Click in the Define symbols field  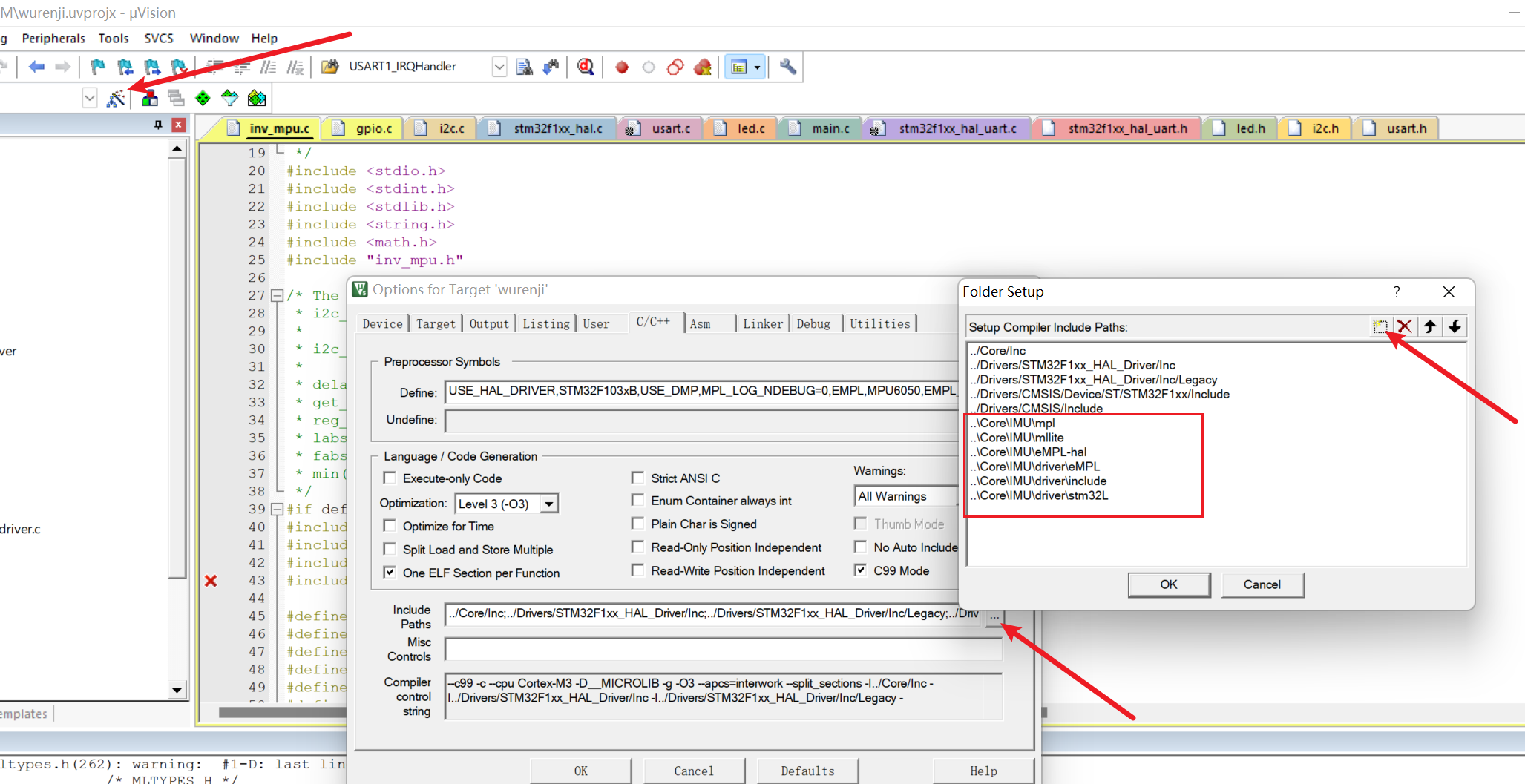701,391
